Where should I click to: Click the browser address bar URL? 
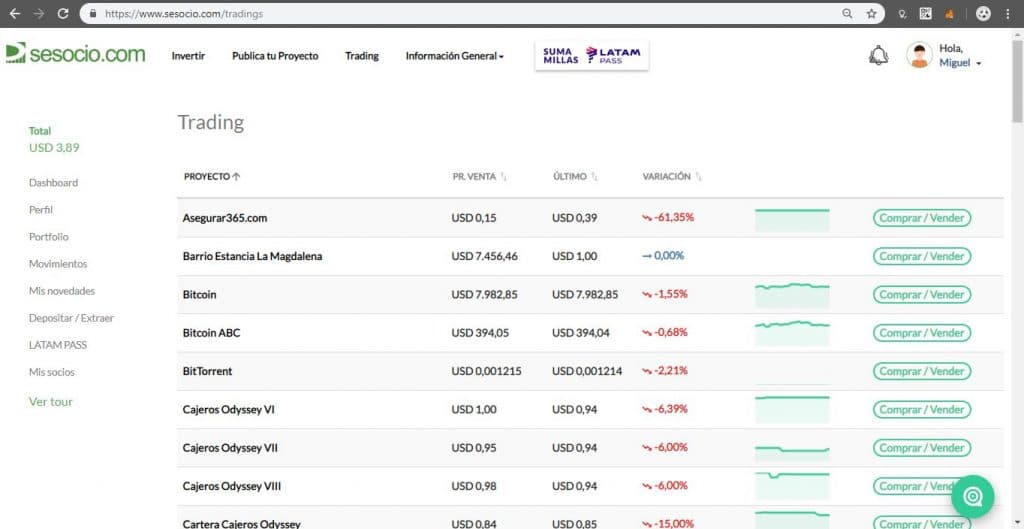pyautogui.click(x=184, y=13)
